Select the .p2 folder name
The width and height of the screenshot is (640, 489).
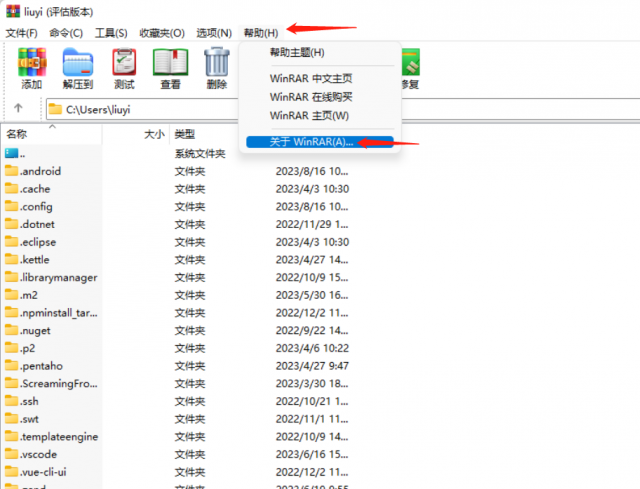[x=28, y=348]
